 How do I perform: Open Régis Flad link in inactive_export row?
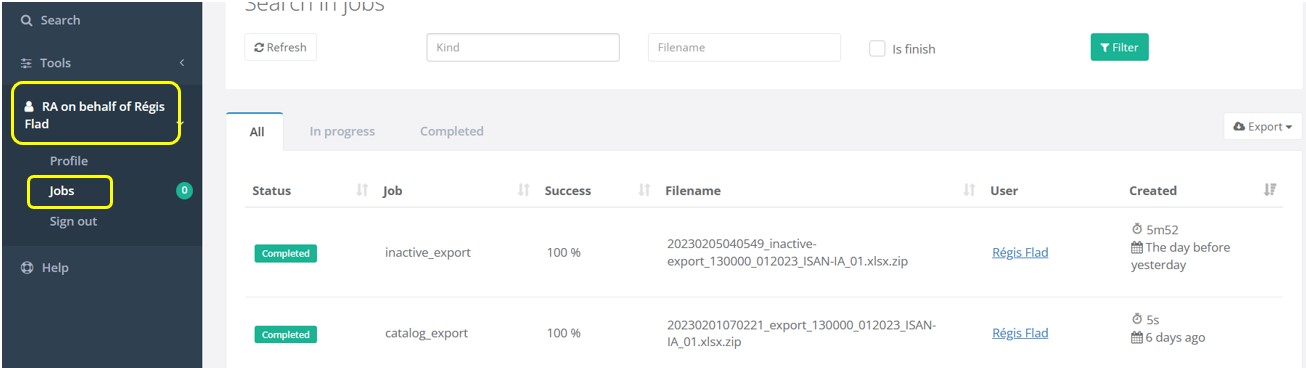[x=1020, y=253]
